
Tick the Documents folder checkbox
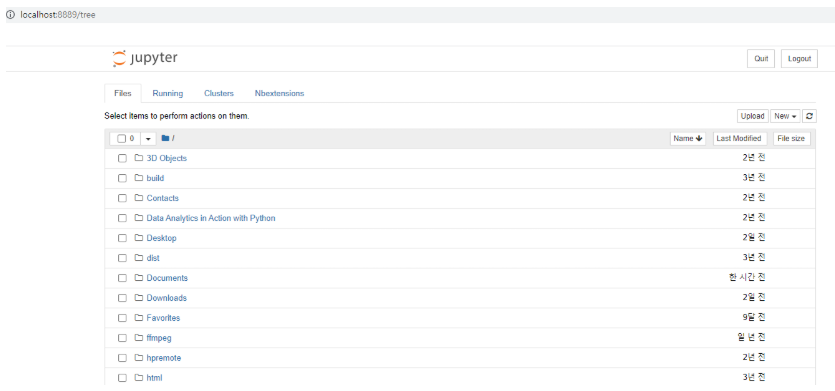coord(122,278)
